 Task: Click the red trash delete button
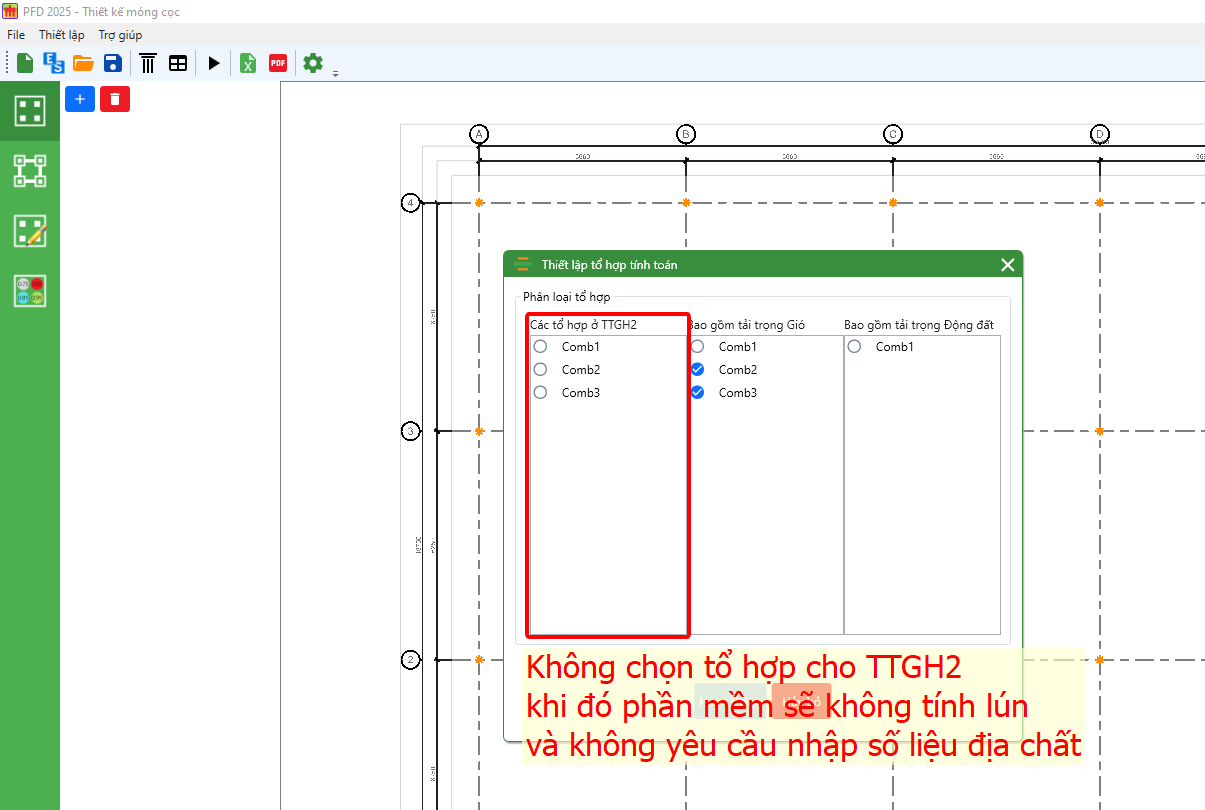[x=115, y=99]
